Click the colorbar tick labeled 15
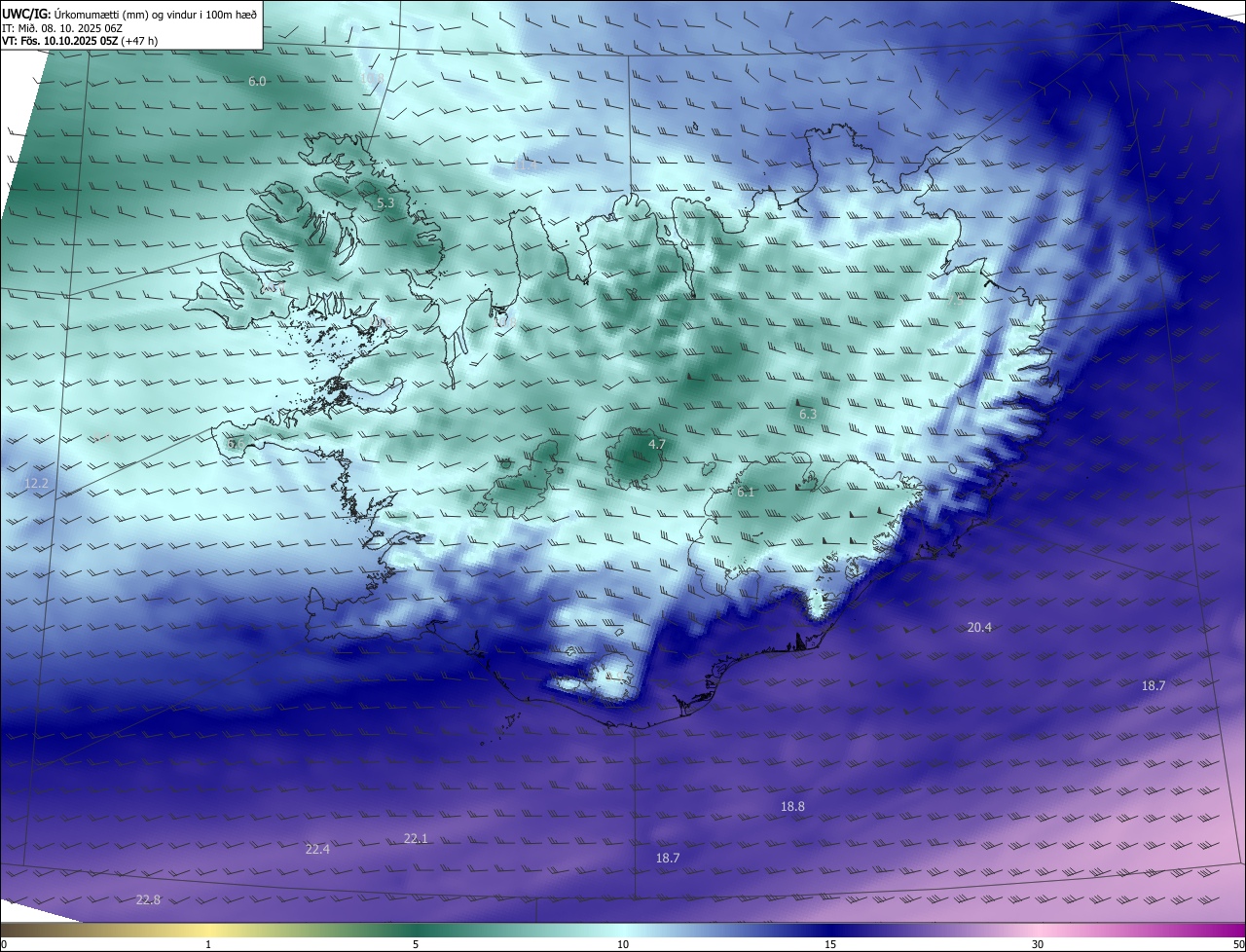Image resolution: width=1246 pixels, height=952 pixels. (830, 944)
